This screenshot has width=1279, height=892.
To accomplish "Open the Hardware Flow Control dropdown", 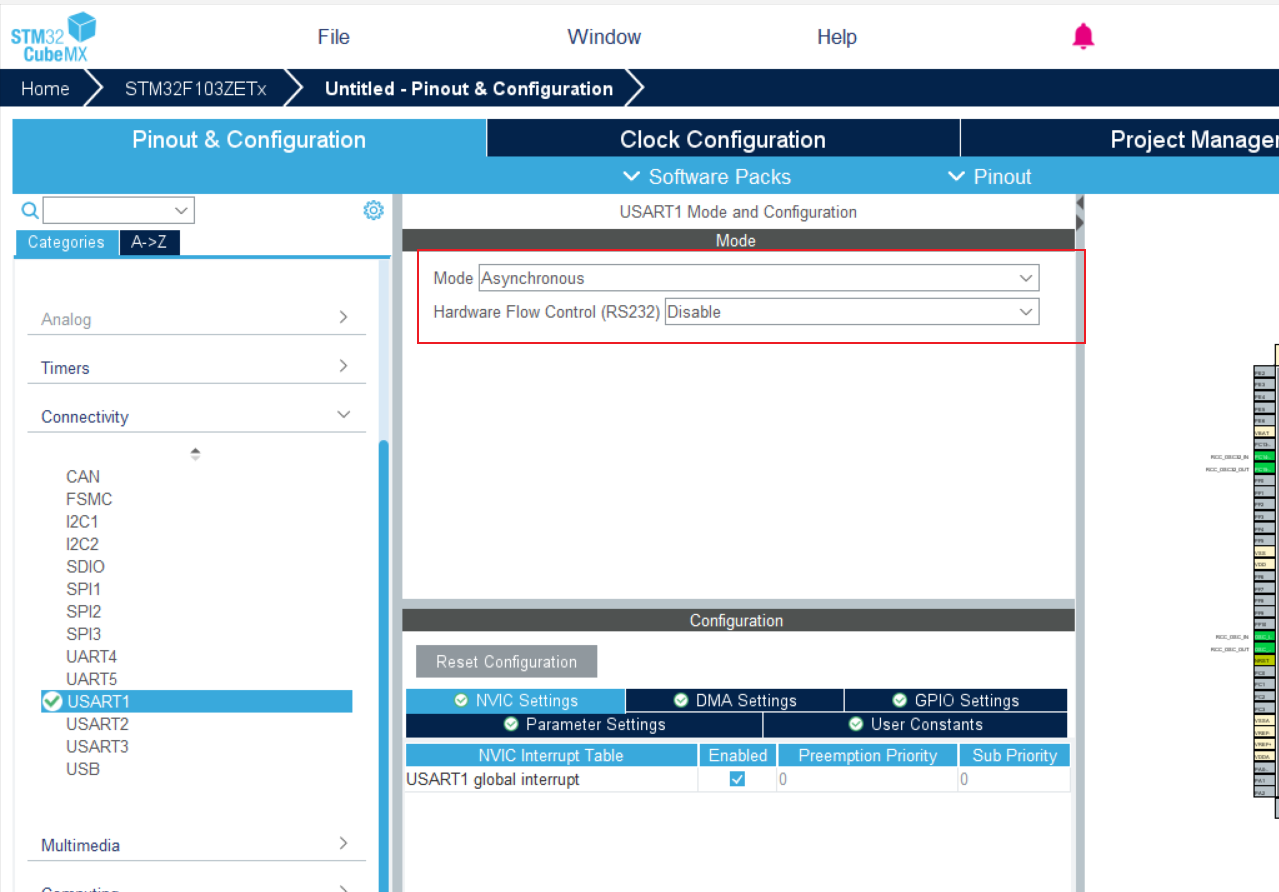I will (x=852, y=312).
